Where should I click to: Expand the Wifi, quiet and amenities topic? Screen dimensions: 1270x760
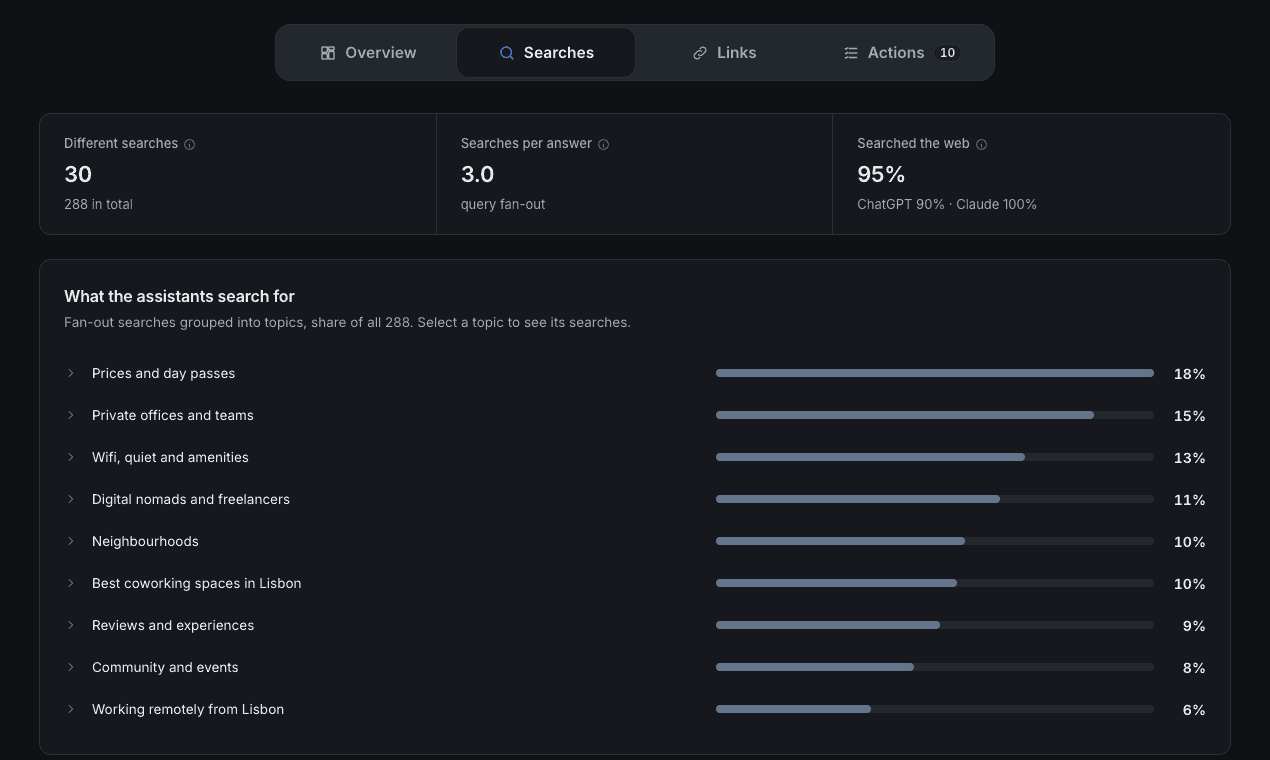click(71, 457)
